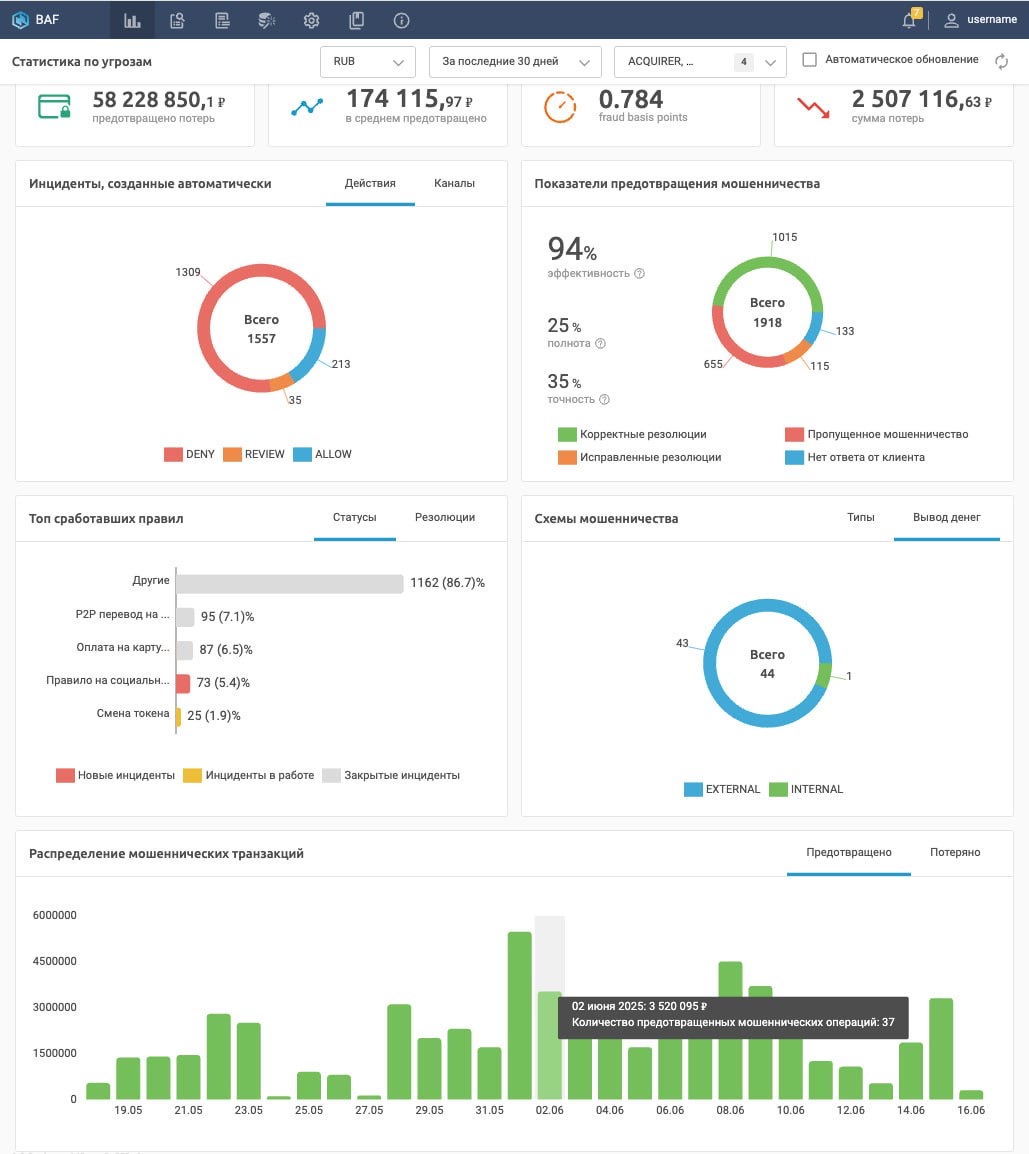The height and width of the screenshot is (1154, 1029).
Task: Click the refresh arrows icon
Action: tap(1002, 61)
